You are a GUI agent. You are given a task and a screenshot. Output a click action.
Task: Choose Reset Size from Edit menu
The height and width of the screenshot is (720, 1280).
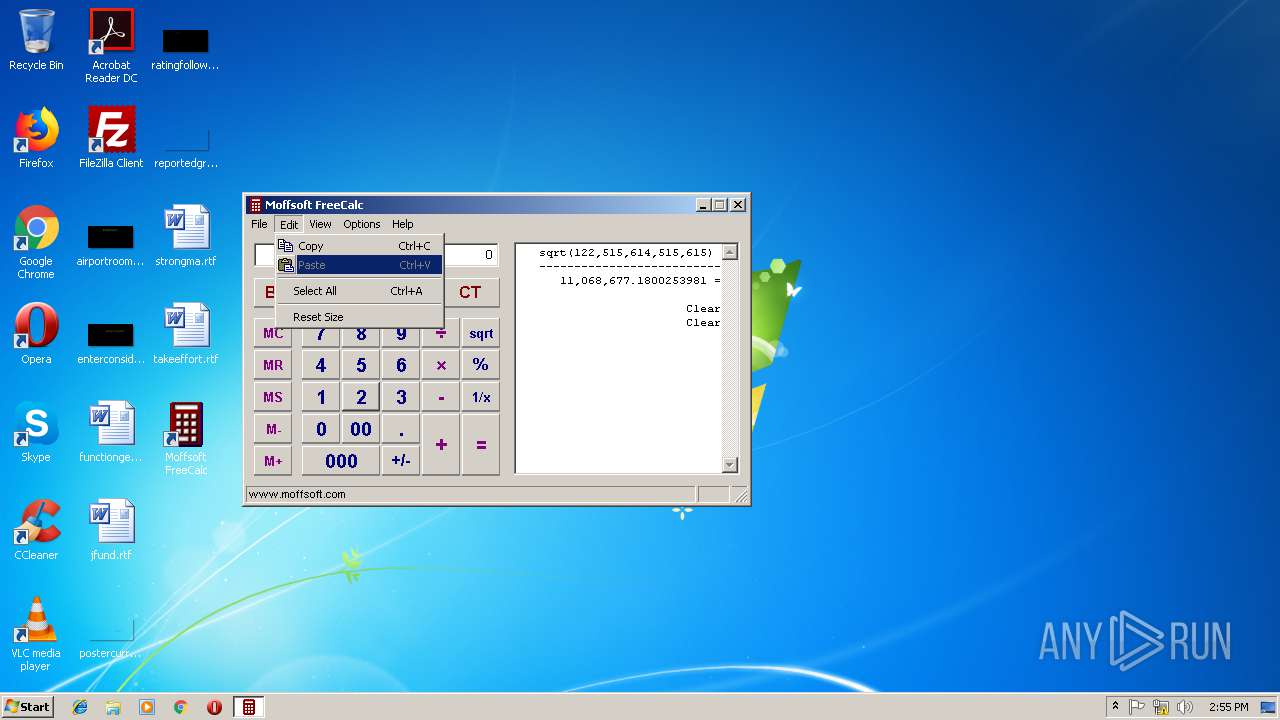(359, 317)
